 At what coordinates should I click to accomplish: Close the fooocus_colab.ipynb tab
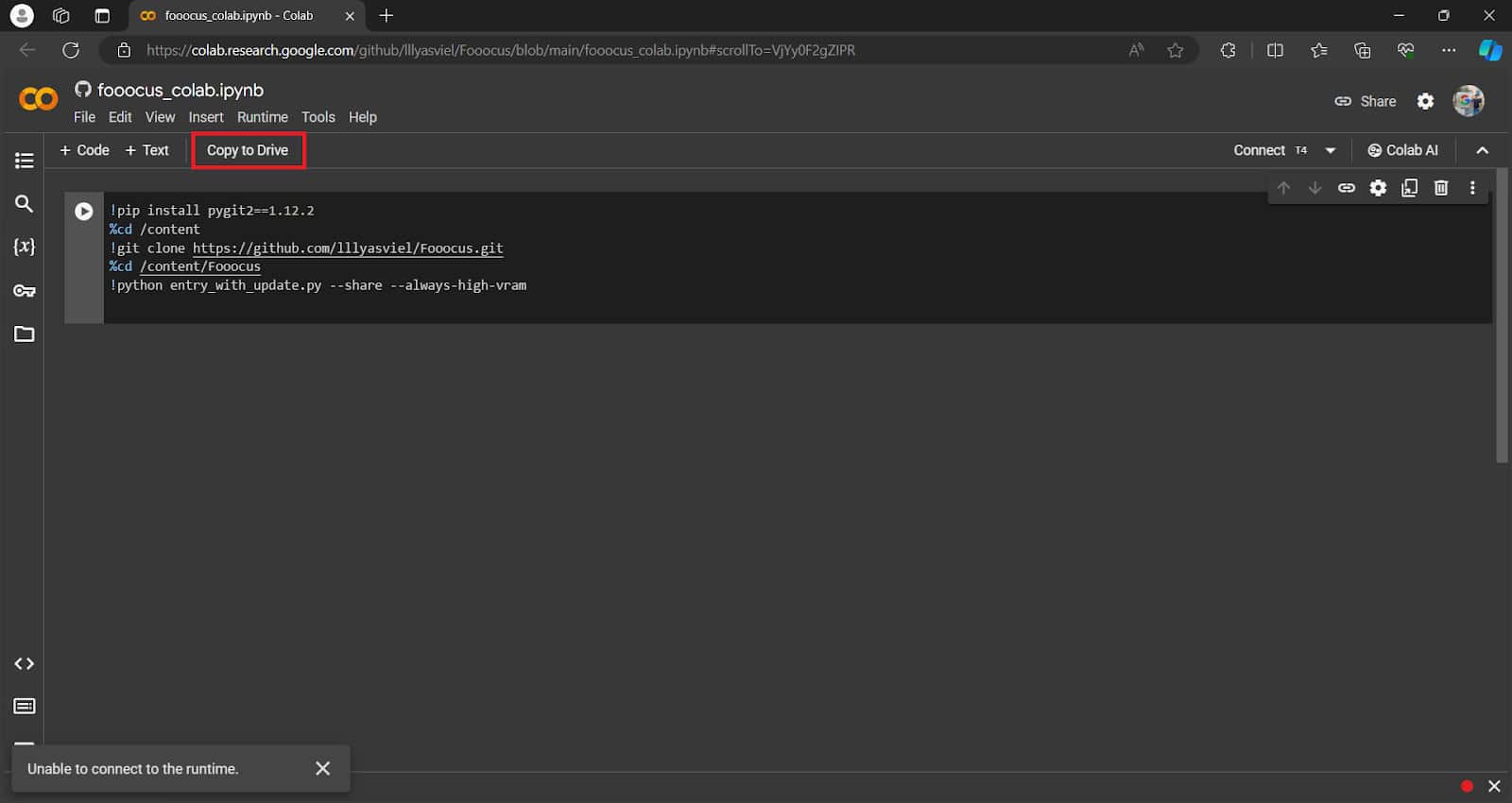(350, 16)
